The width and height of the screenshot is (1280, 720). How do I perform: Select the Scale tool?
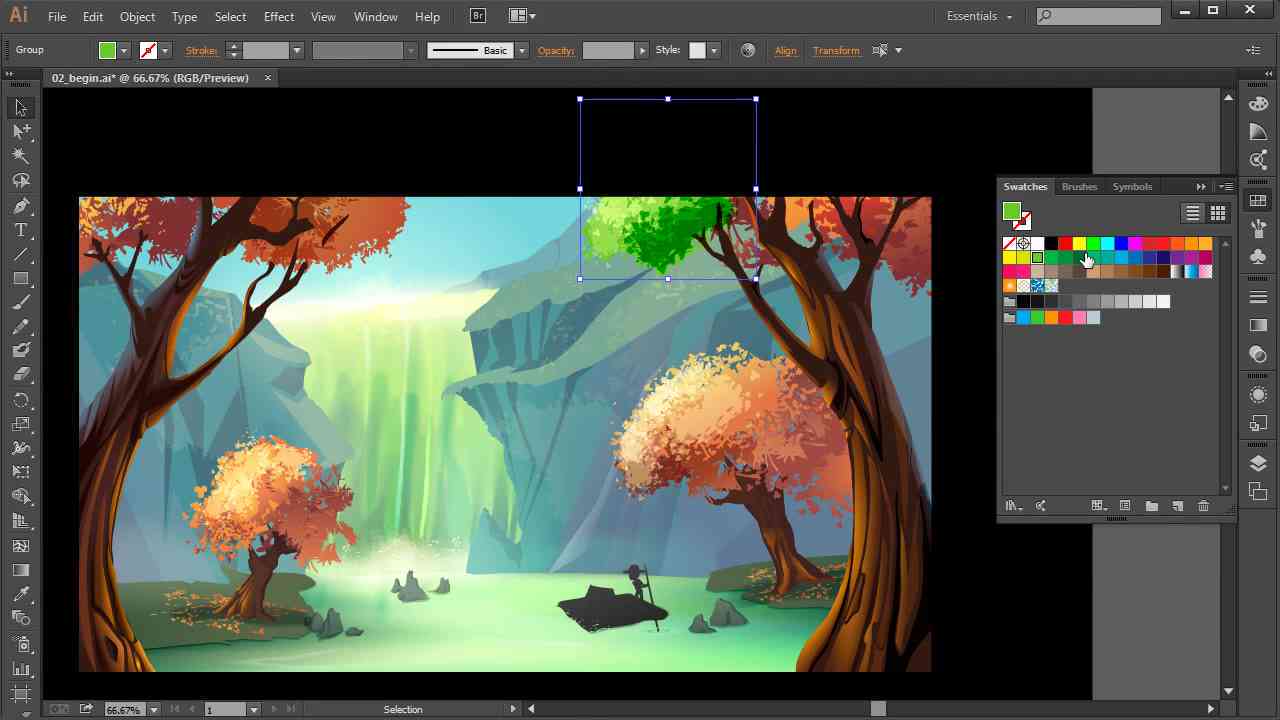click(21, 424)
